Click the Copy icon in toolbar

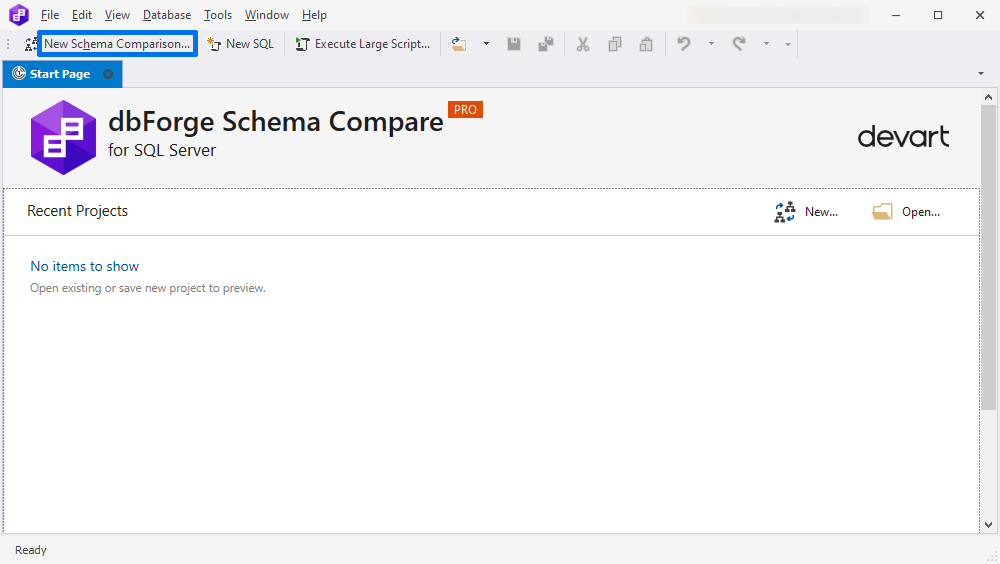tap(615, 44)
